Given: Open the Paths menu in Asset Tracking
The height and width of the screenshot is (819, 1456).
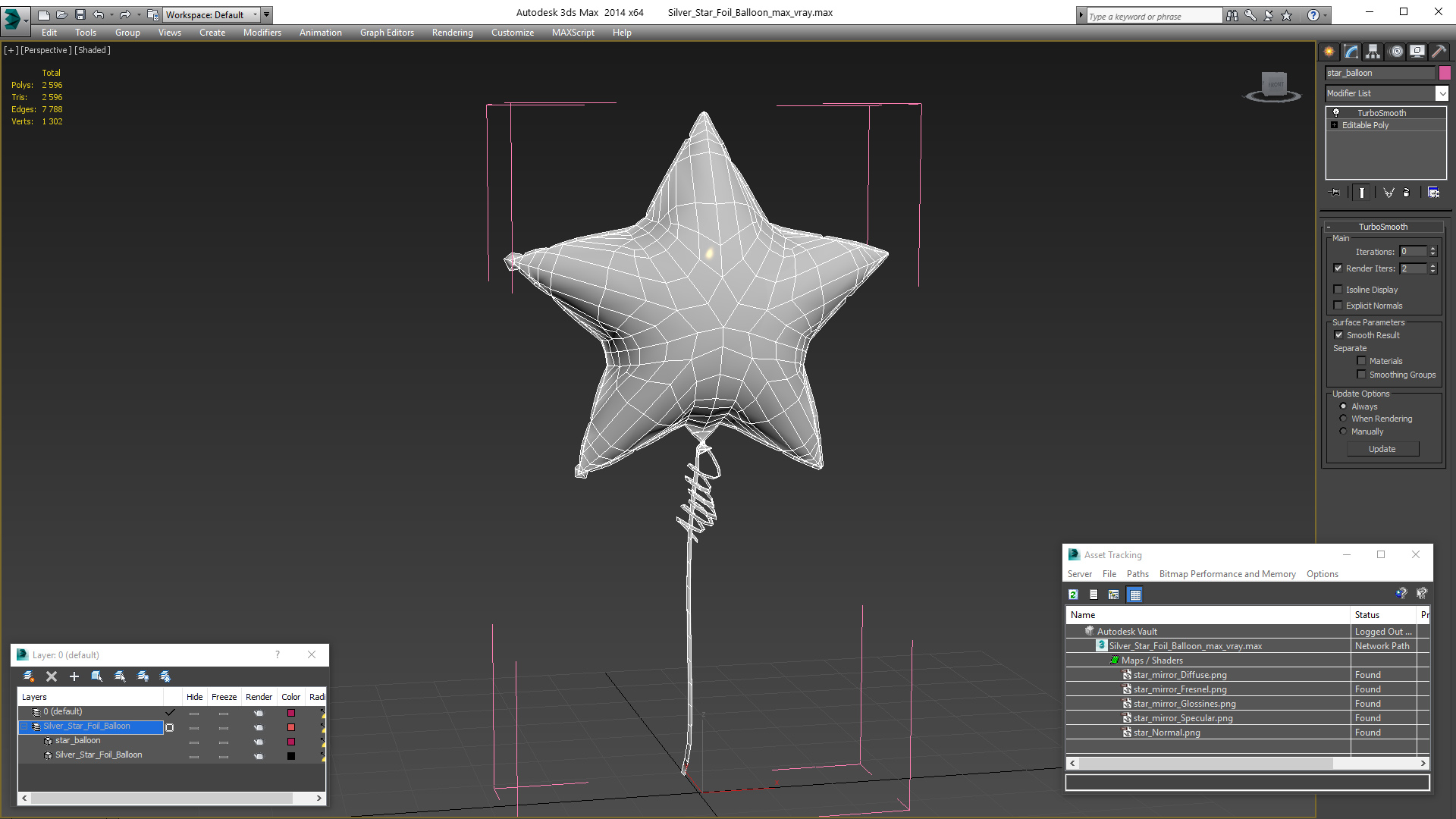Looking at the screenshot, I should [x=1137, y=574].
